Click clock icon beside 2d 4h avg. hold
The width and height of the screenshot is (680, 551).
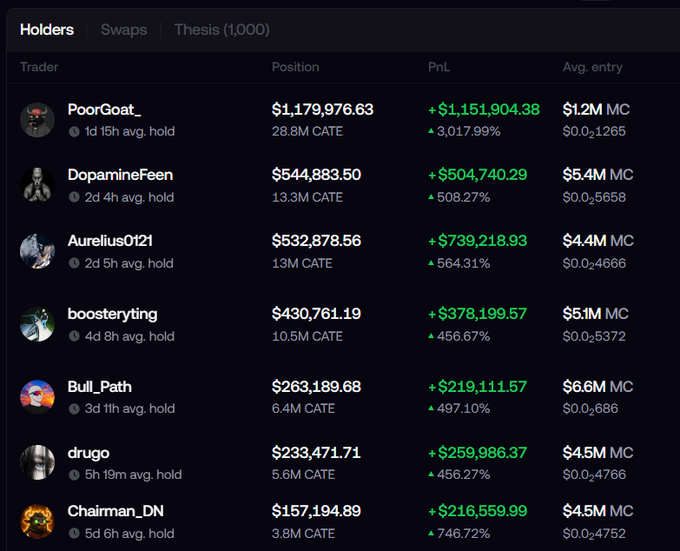[74, 197]
